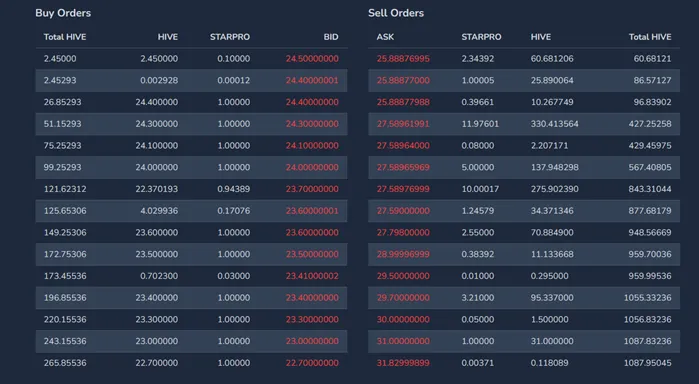
Task: Click buy total 173.45536
Action: [x=65, y=276]
